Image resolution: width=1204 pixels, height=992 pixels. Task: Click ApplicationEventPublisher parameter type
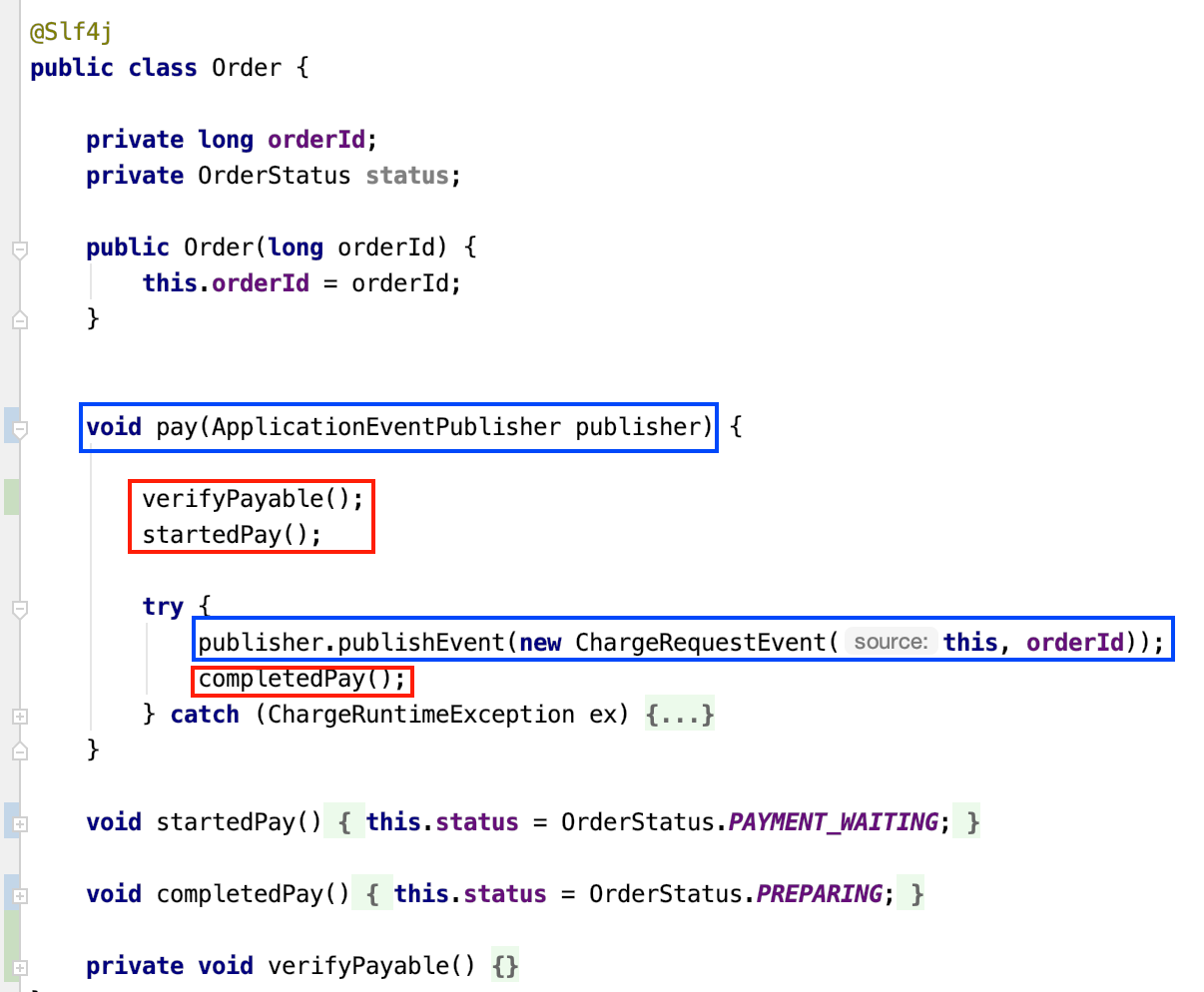(x=386, y=427)
